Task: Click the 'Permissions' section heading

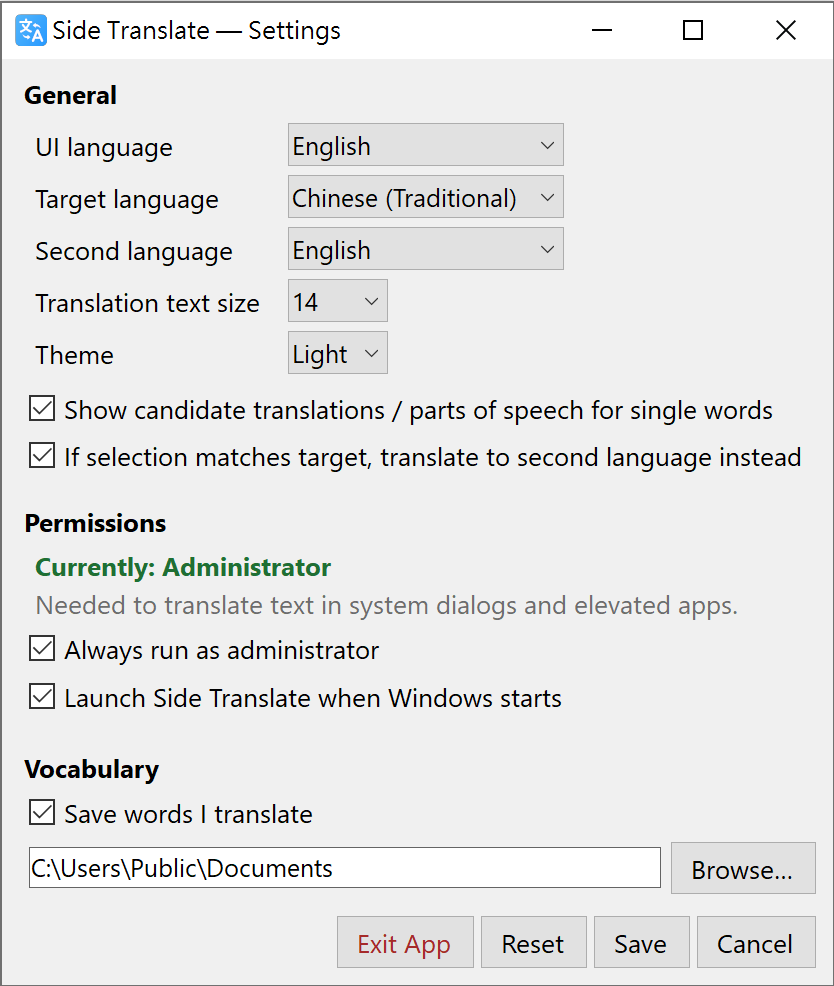Action: coord(96,523)
